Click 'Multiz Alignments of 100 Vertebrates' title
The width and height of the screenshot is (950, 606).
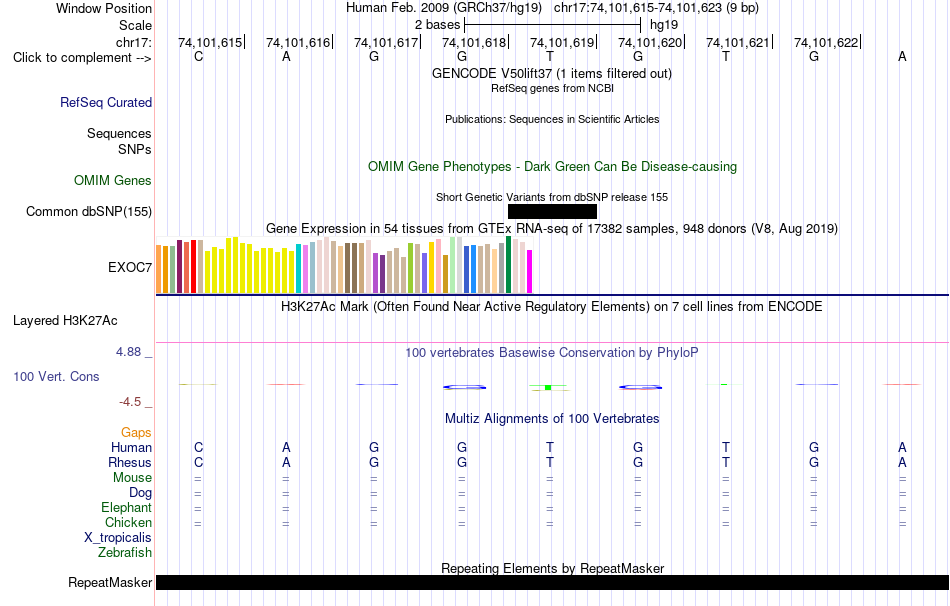pyautogui.click(x=552, y=419)
